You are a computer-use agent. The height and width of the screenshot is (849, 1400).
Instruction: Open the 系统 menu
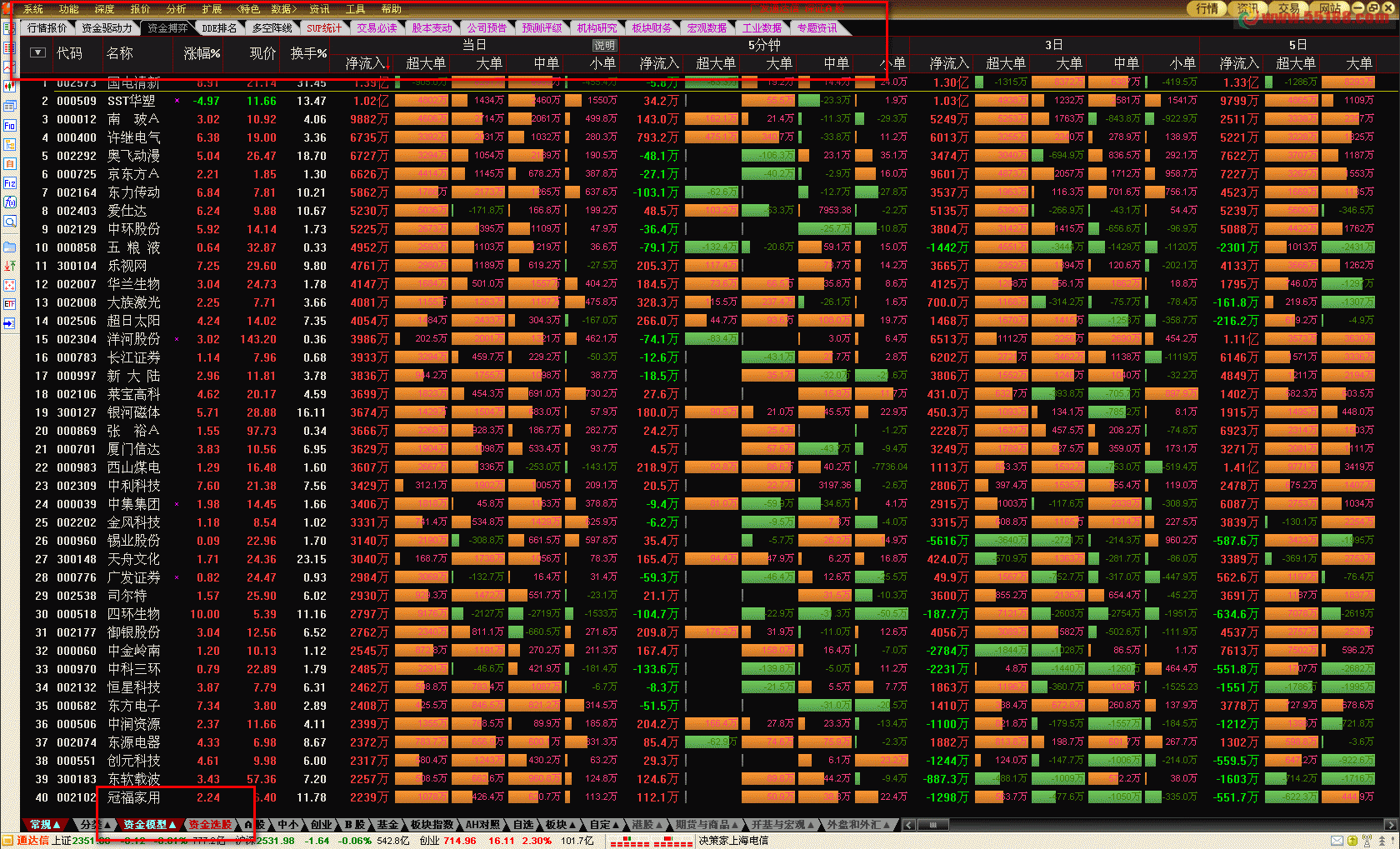pyautogui.click(x=32, y=9)
